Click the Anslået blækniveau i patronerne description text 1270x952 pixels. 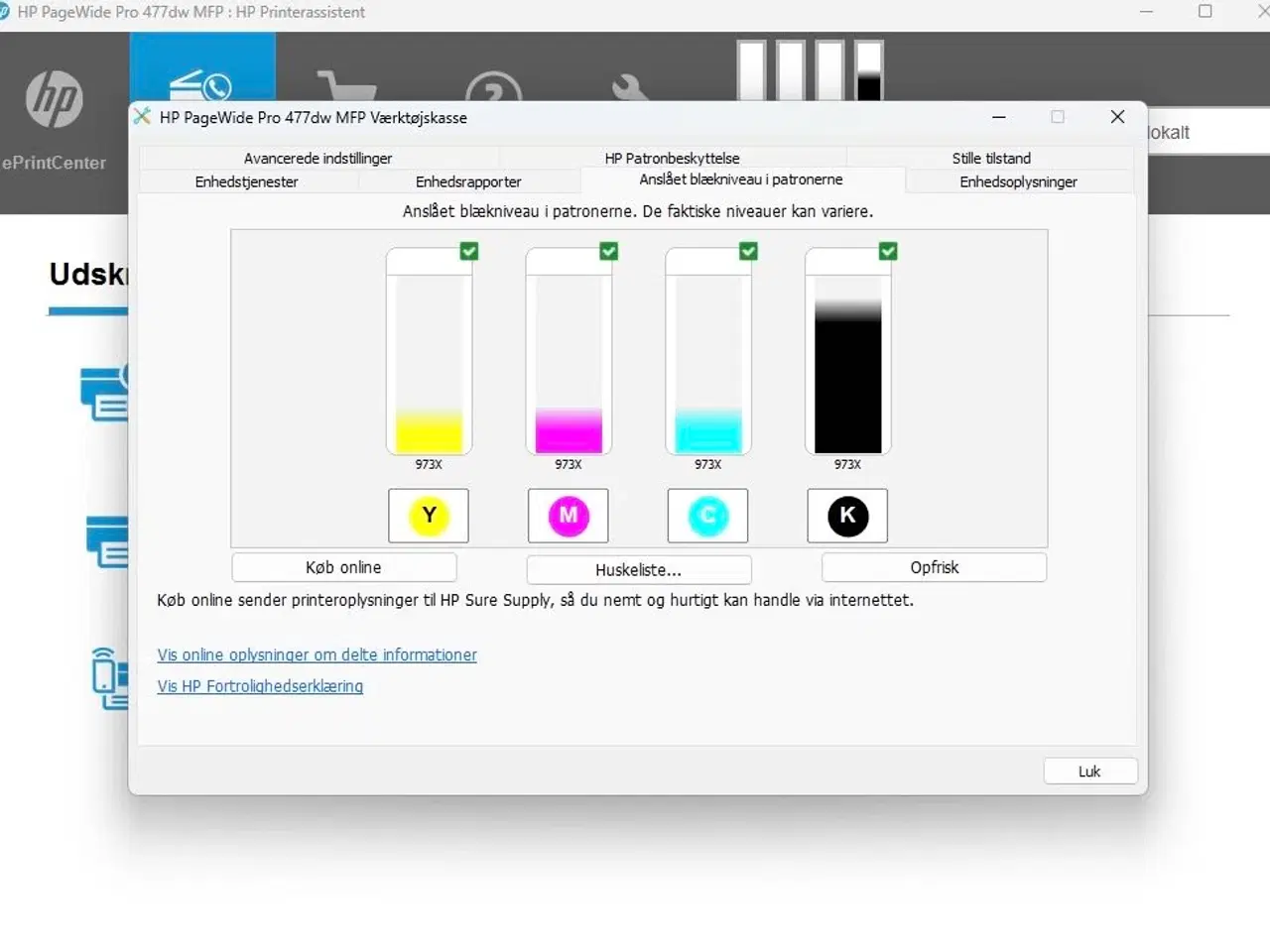click(638, 211)
